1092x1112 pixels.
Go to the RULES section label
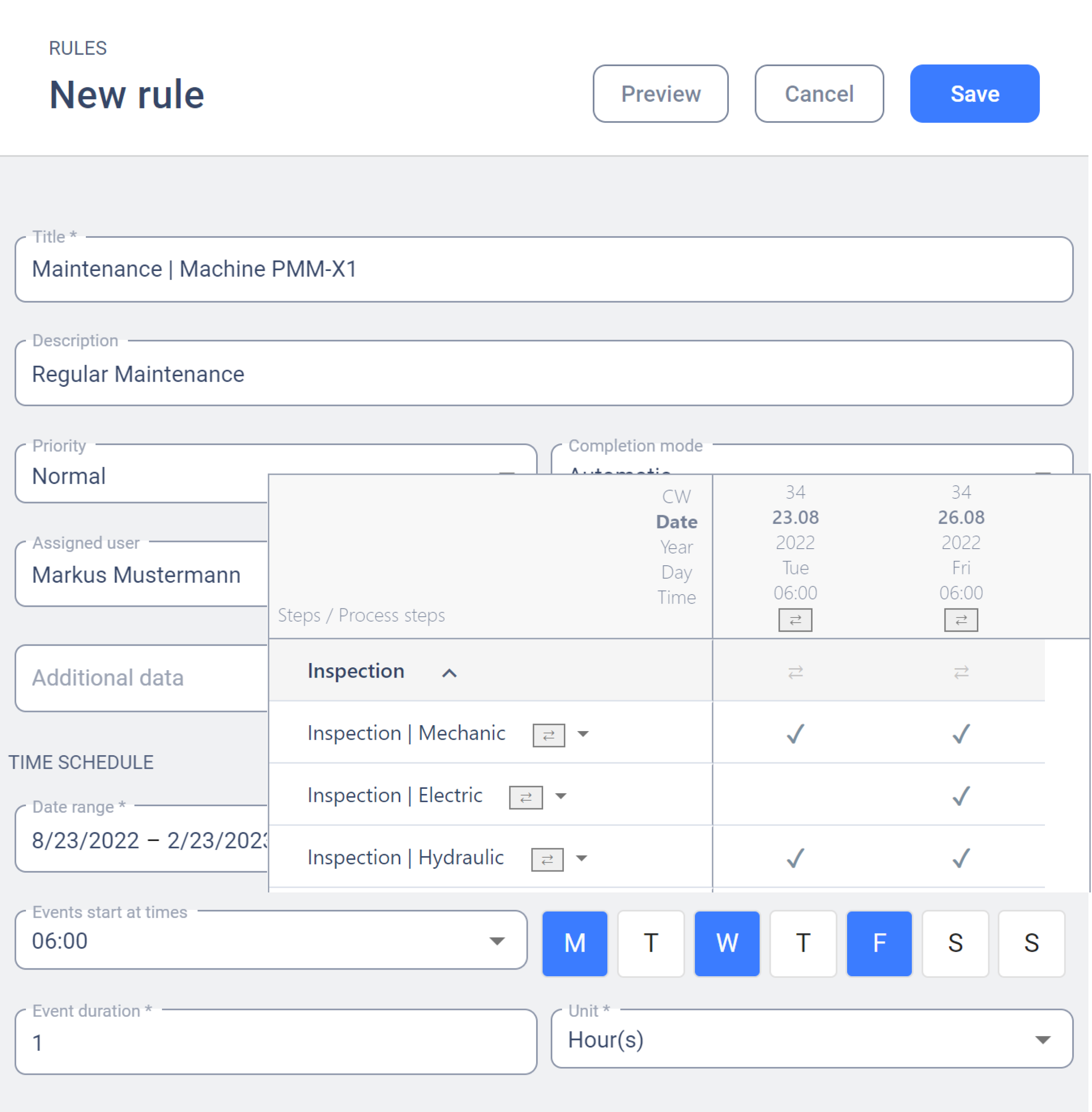78,47
